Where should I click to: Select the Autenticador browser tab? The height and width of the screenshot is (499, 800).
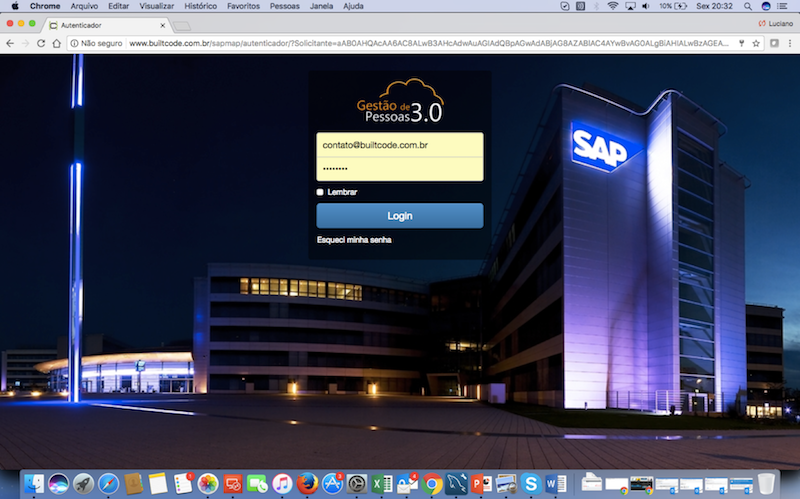pyautogui.click(x=107, y=25)
